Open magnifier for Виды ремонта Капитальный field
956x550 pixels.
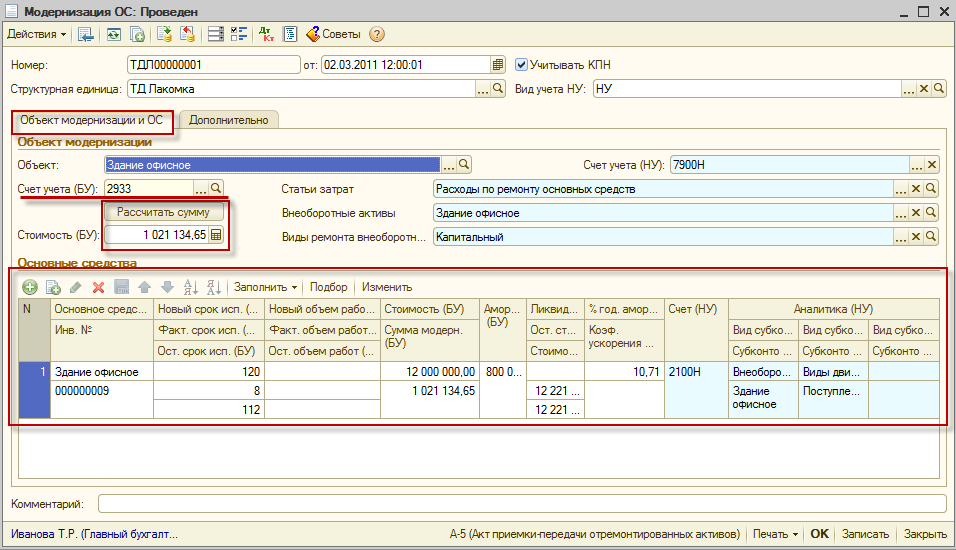(931, 237)
